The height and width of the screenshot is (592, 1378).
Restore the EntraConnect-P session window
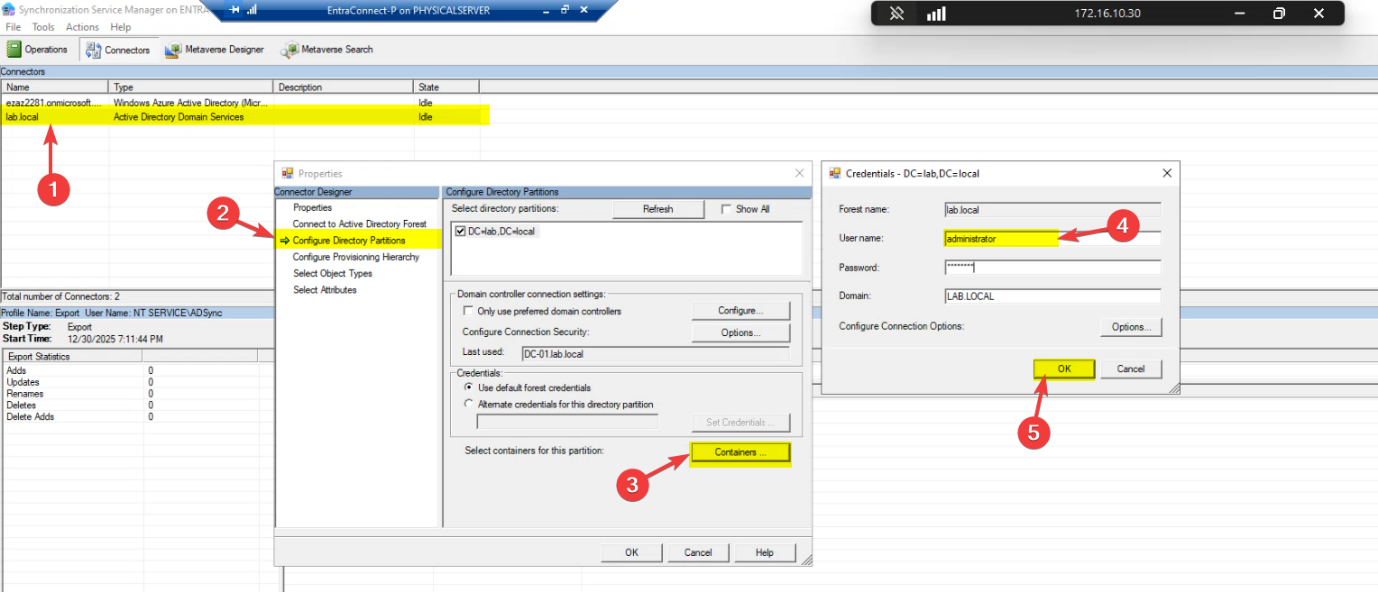coord(564,10)
